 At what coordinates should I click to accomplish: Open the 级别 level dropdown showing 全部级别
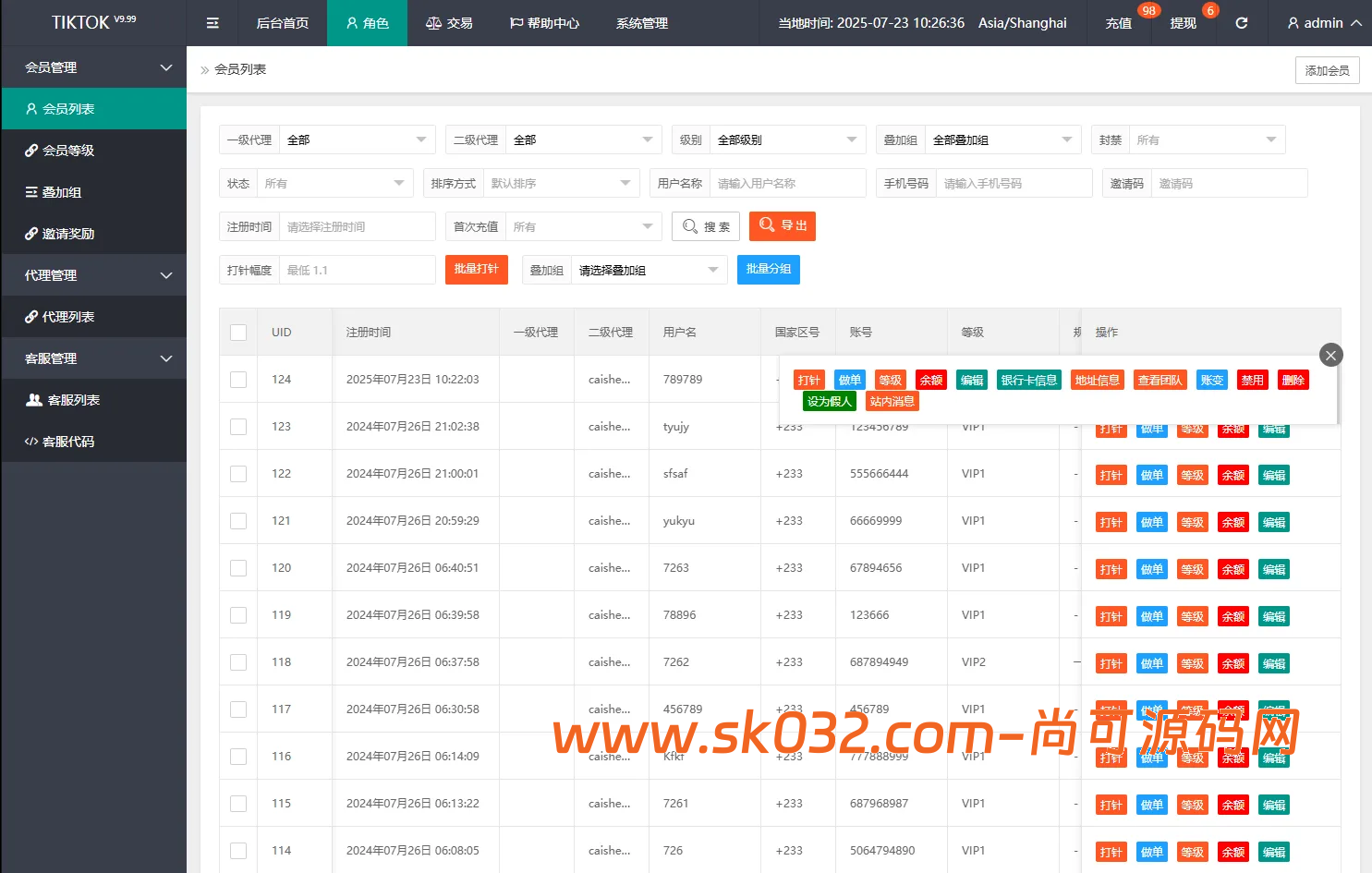tap(786, 139)
